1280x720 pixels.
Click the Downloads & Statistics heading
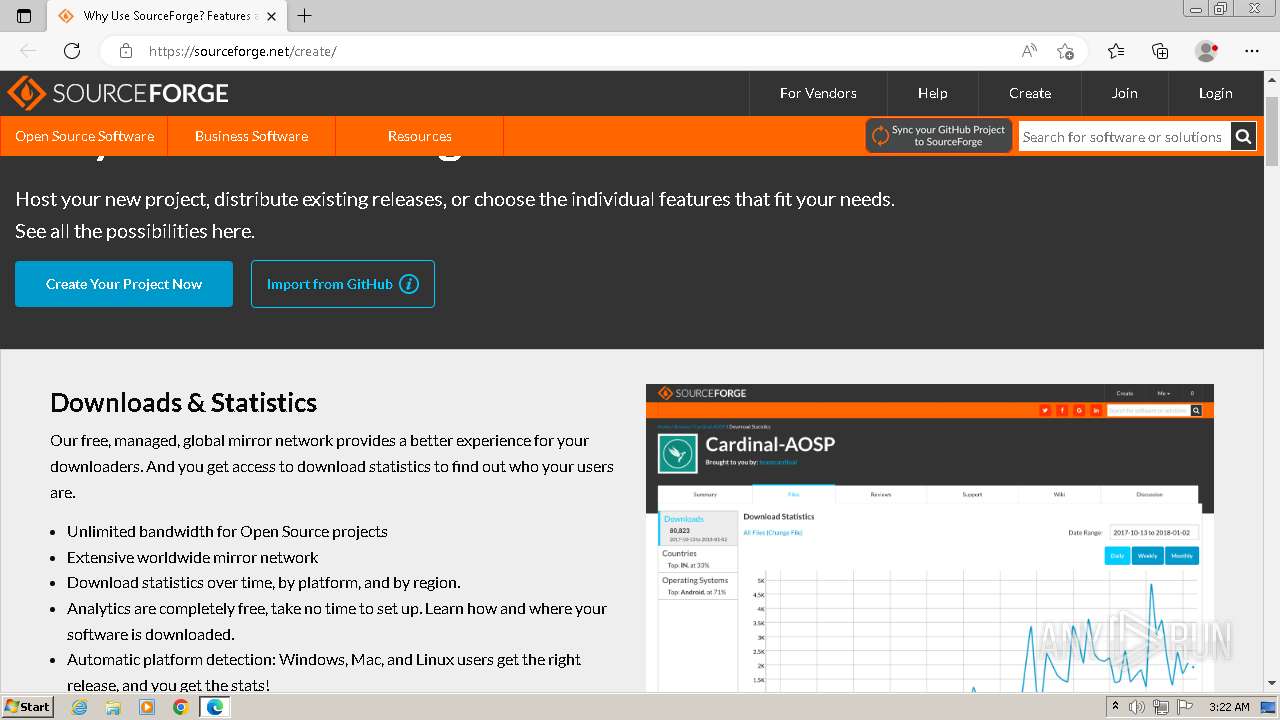click(183, 402)
